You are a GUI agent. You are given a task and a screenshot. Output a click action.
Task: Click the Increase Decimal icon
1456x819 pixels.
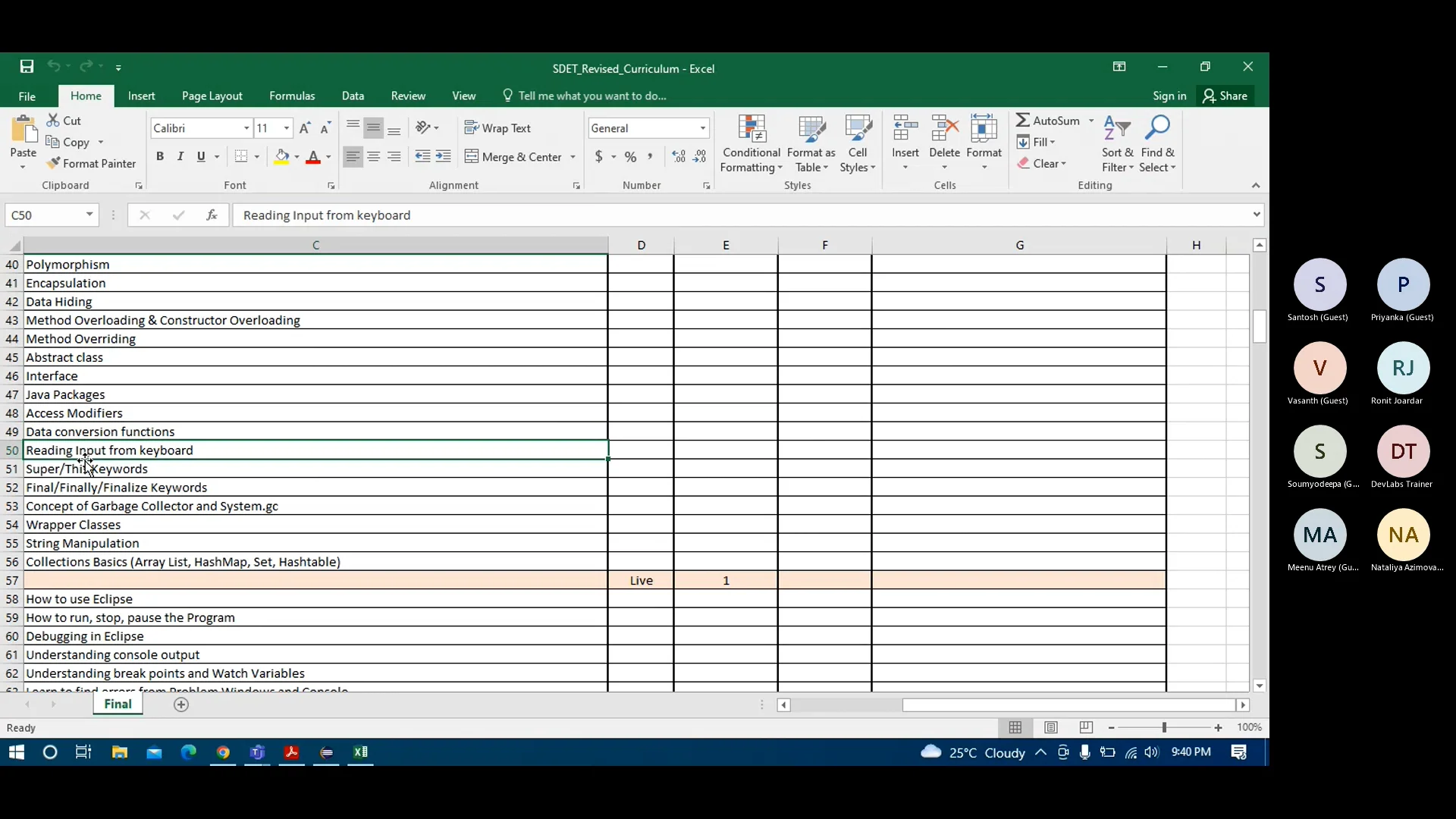pos(677,156)
